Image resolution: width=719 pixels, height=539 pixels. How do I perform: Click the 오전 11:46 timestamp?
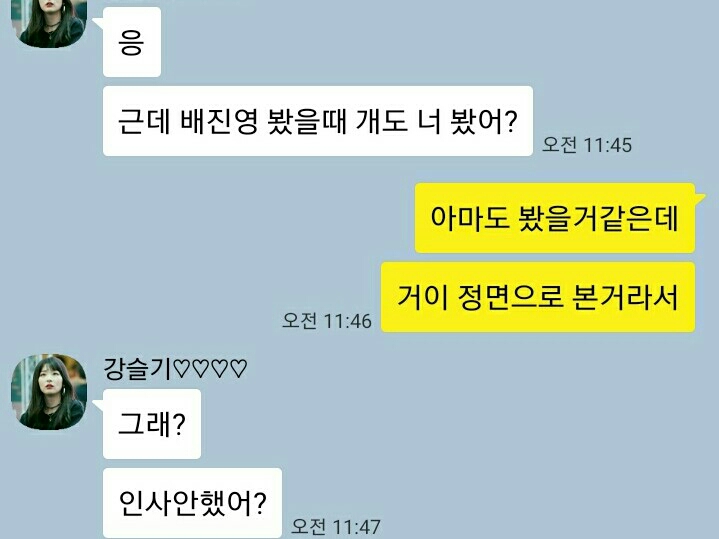327,321
